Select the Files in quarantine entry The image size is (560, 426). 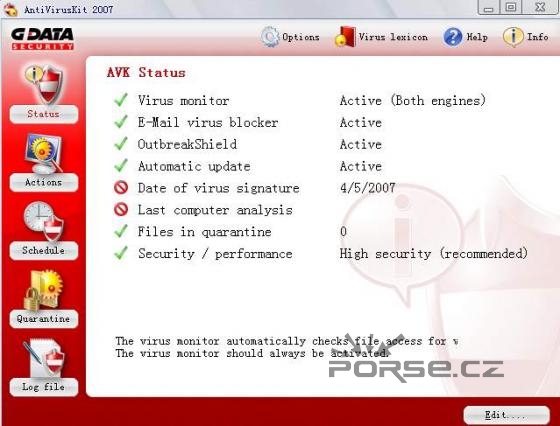pyautogui.click(x=230, y=232)
